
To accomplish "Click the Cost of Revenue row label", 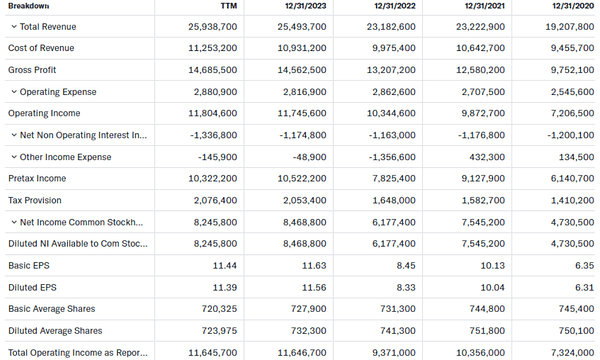I will pyautogui.click(x=41, y=48).
